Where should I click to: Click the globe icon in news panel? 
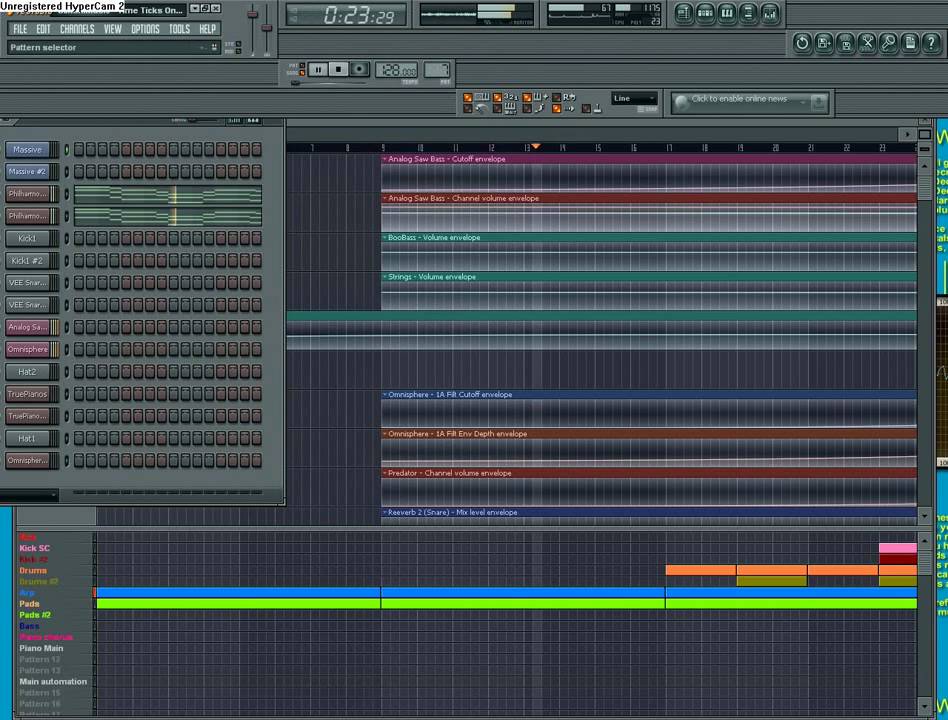point(681,102)
